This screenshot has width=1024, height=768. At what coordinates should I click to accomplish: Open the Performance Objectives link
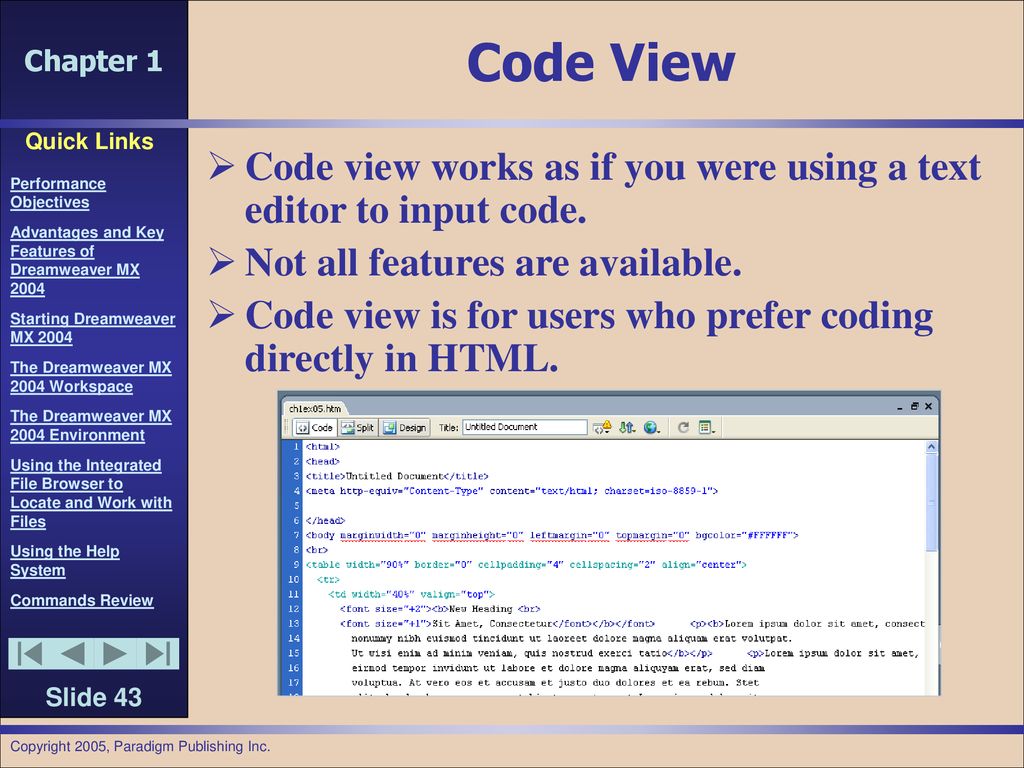58,193
